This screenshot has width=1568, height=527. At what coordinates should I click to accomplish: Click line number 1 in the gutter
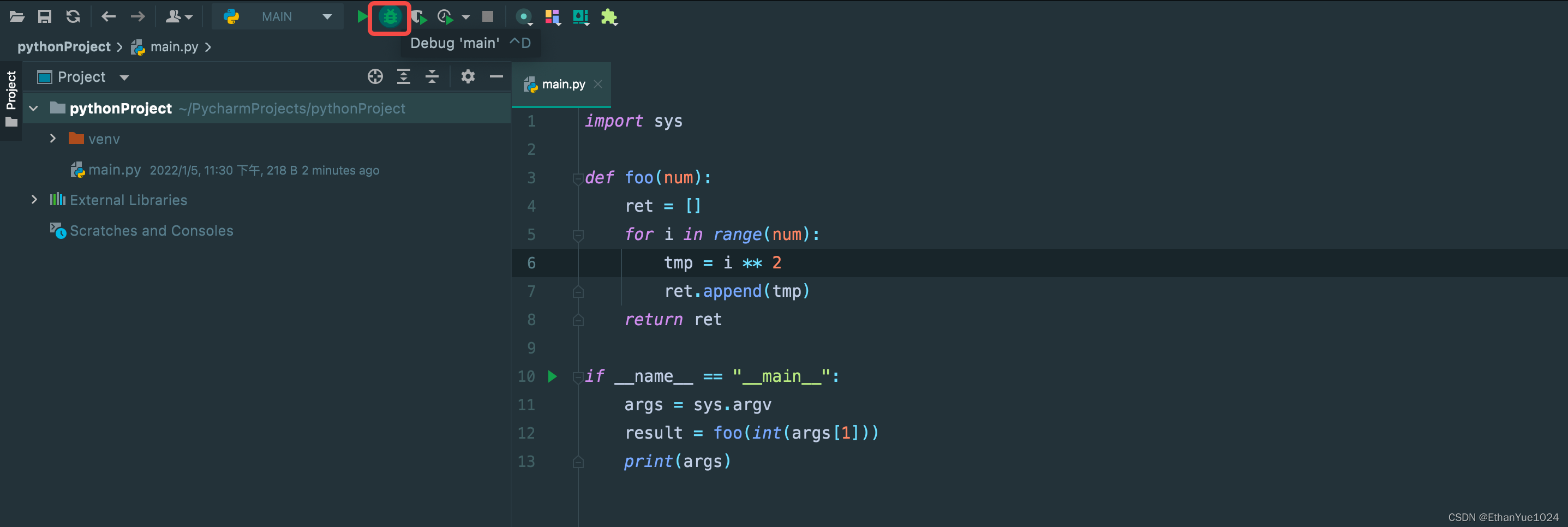531,121
